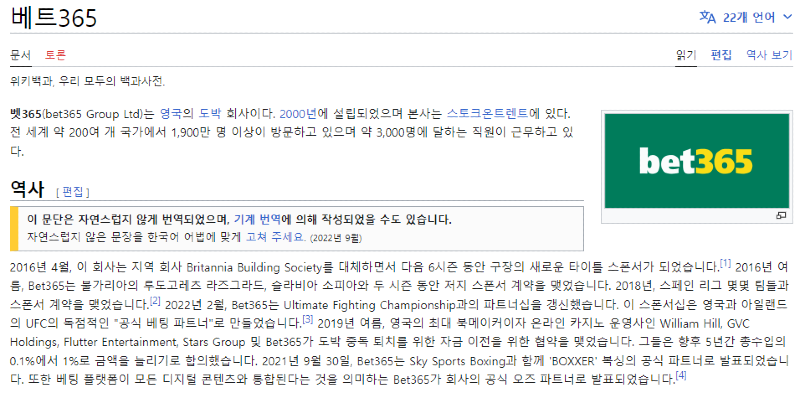Click the 기계 번역 link in notice
Screen dimensions: 800x398
257,220
